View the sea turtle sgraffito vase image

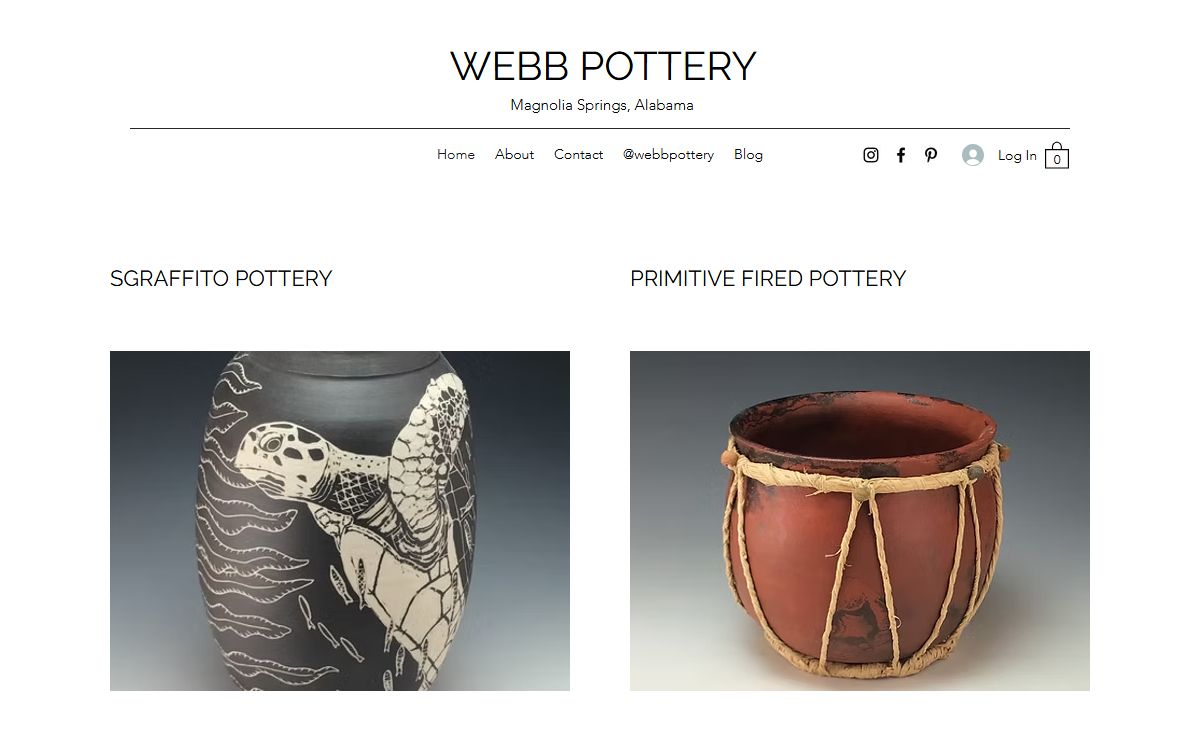(340, 521)
